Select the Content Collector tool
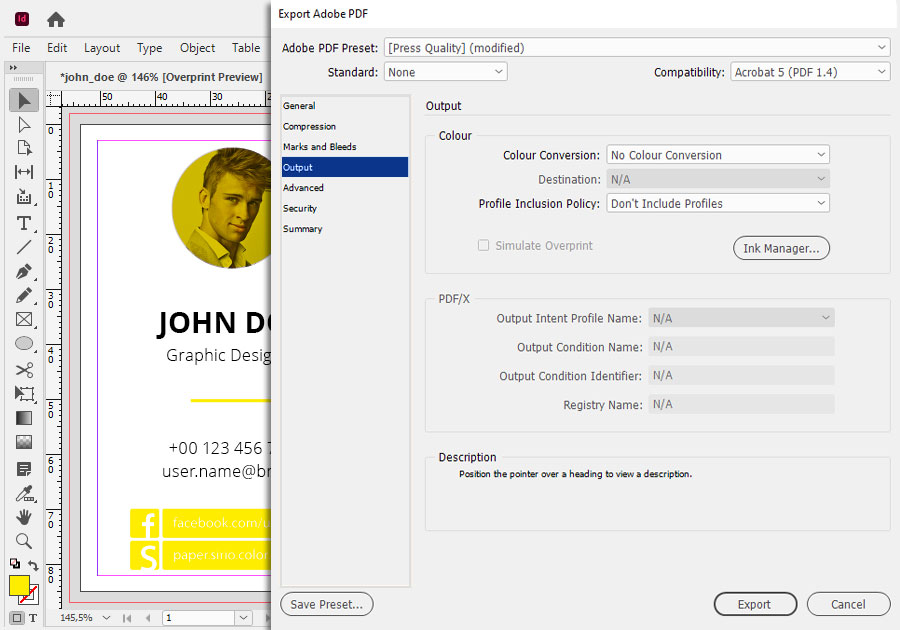 (24, 197)
